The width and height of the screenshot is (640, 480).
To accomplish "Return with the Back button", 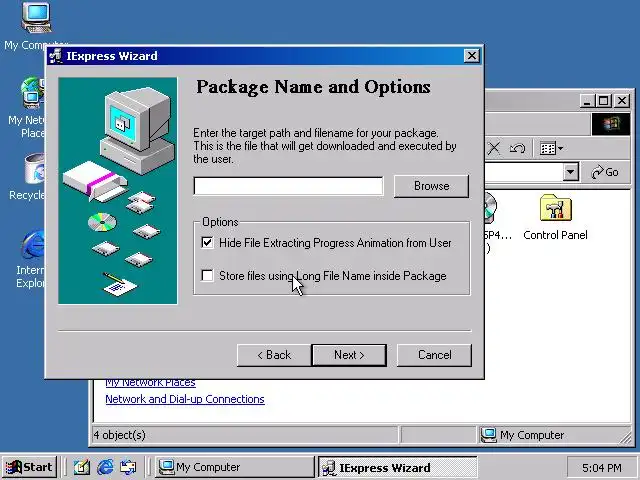I will coord(274,355).
